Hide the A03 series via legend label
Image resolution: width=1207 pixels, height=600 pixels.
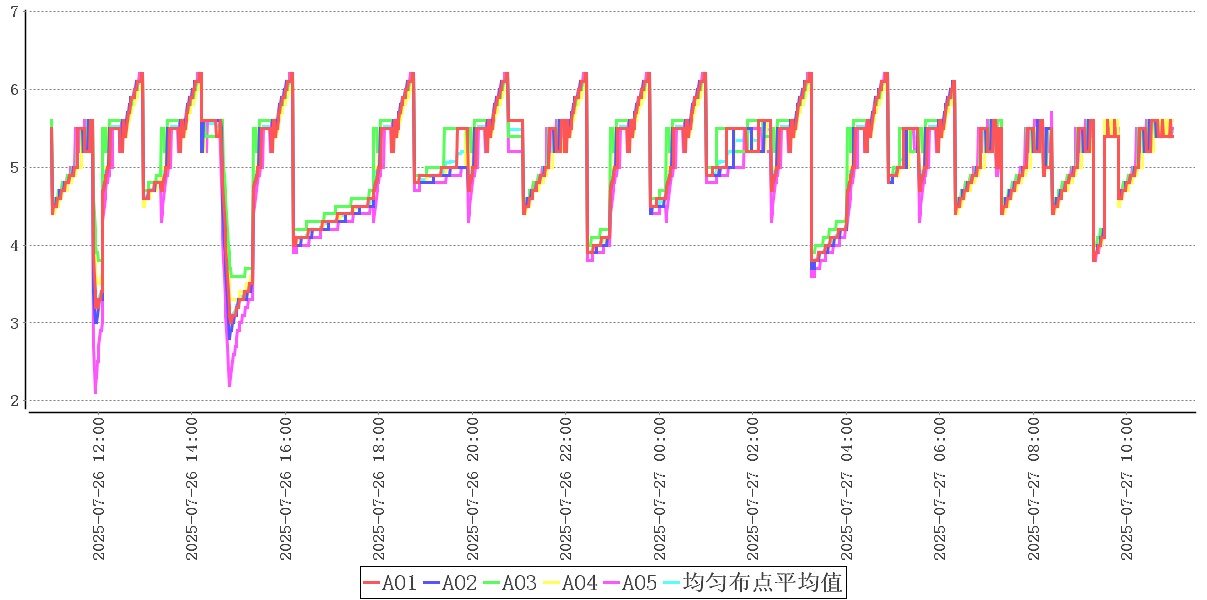pyautogui.click(x=520, y=583)
